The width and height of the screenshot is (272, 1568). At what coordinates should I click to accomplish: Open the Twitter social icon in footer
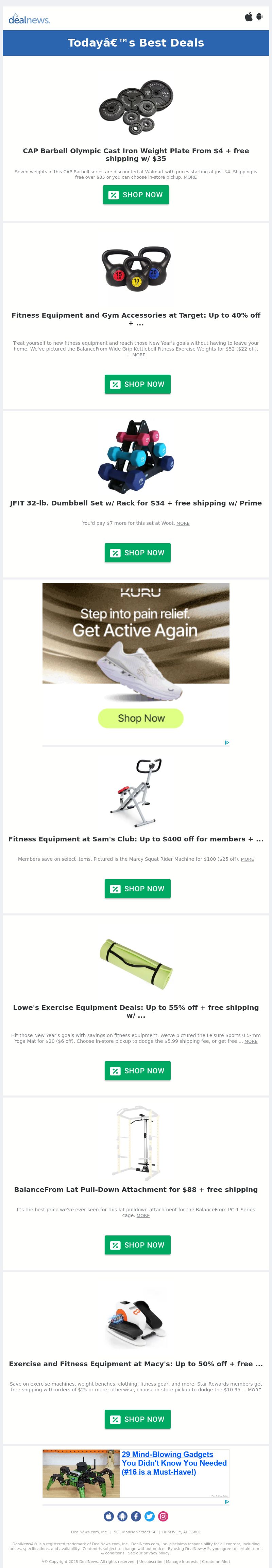(149, 1516)
